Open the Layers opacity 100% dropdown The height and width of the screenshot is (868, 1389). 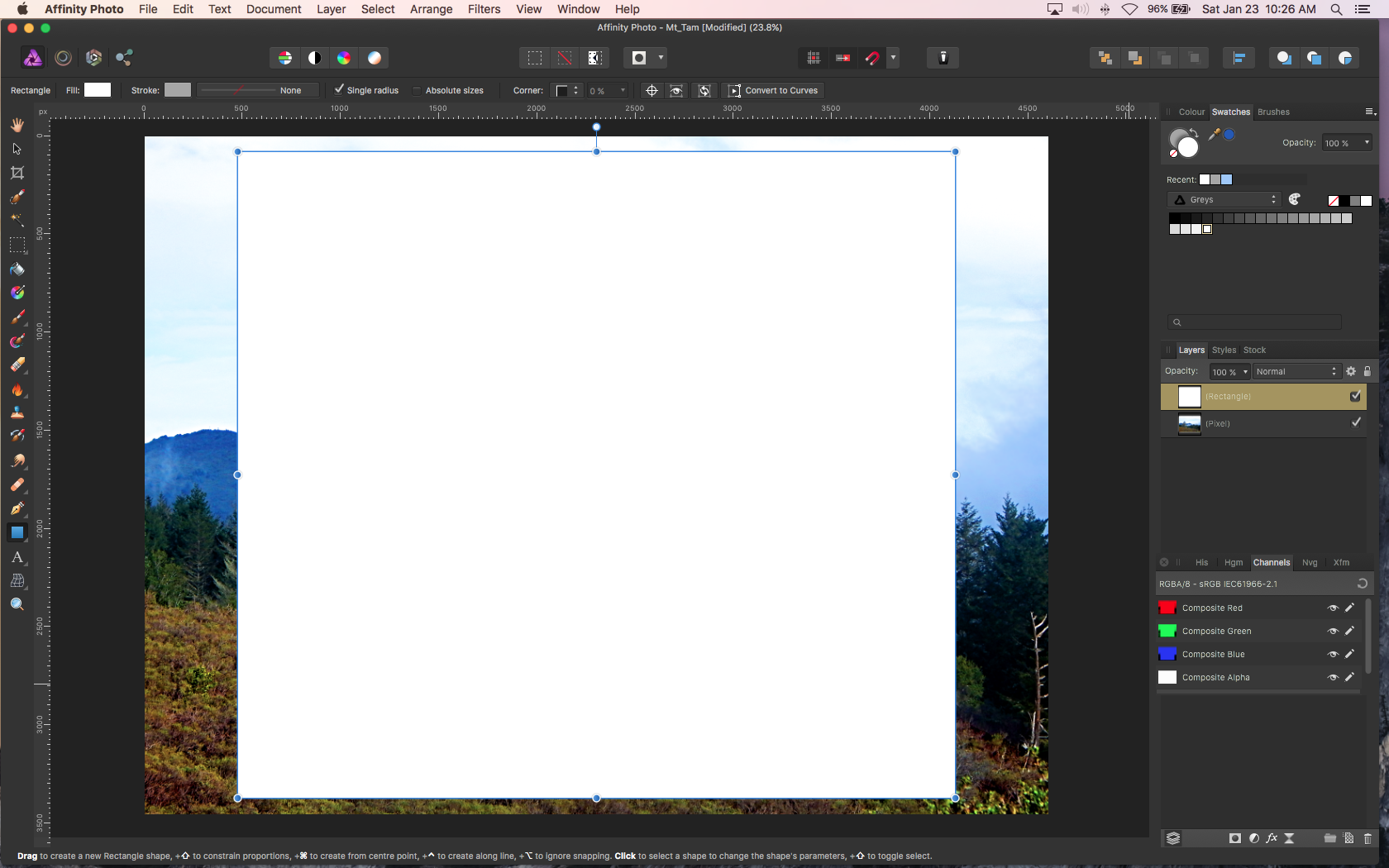[1229, 372]
